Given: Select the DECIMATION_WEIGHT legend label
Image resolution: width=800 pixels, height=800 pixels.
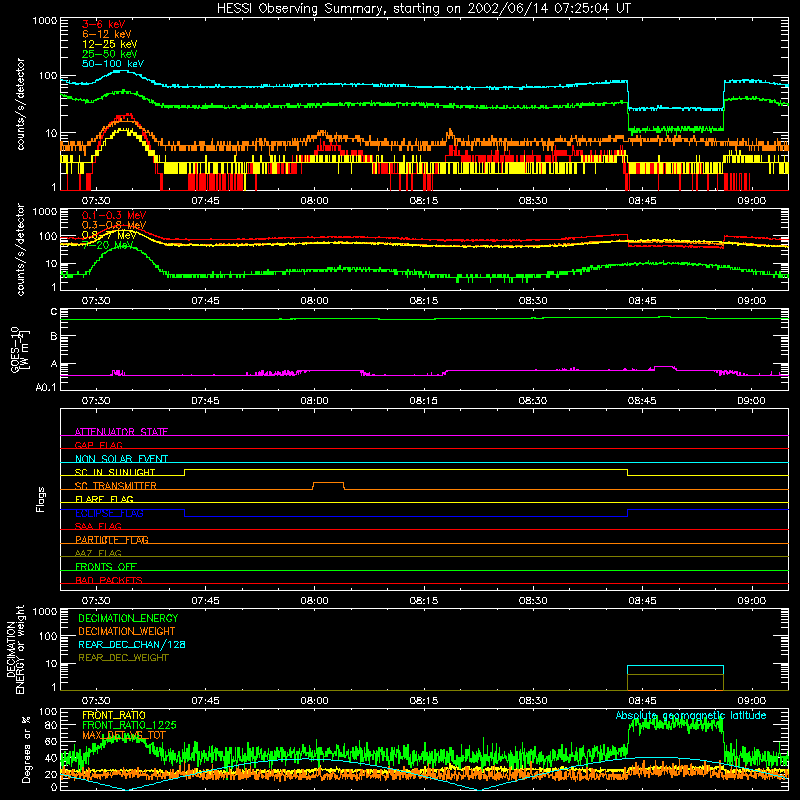Looking at the screenshot, I should coord(127,631).
